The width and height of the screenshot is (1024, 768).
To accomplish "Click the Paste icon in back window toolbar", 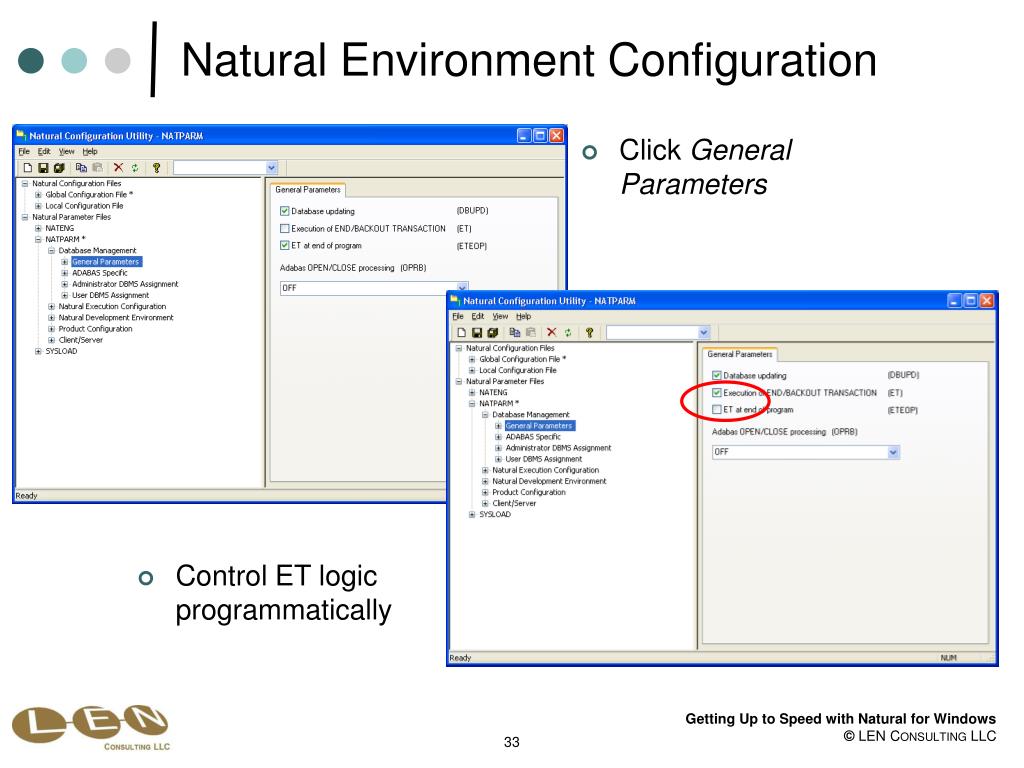I will [97, 168].
